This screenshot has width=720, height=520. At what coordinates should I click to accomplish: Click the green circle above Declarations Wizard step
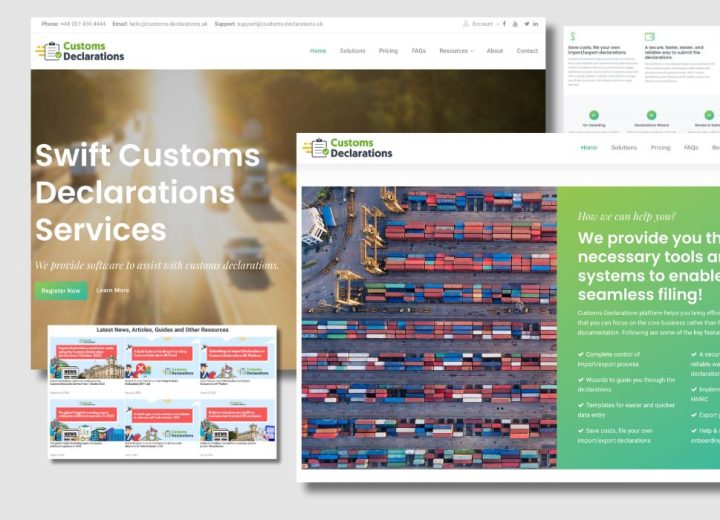651,115
